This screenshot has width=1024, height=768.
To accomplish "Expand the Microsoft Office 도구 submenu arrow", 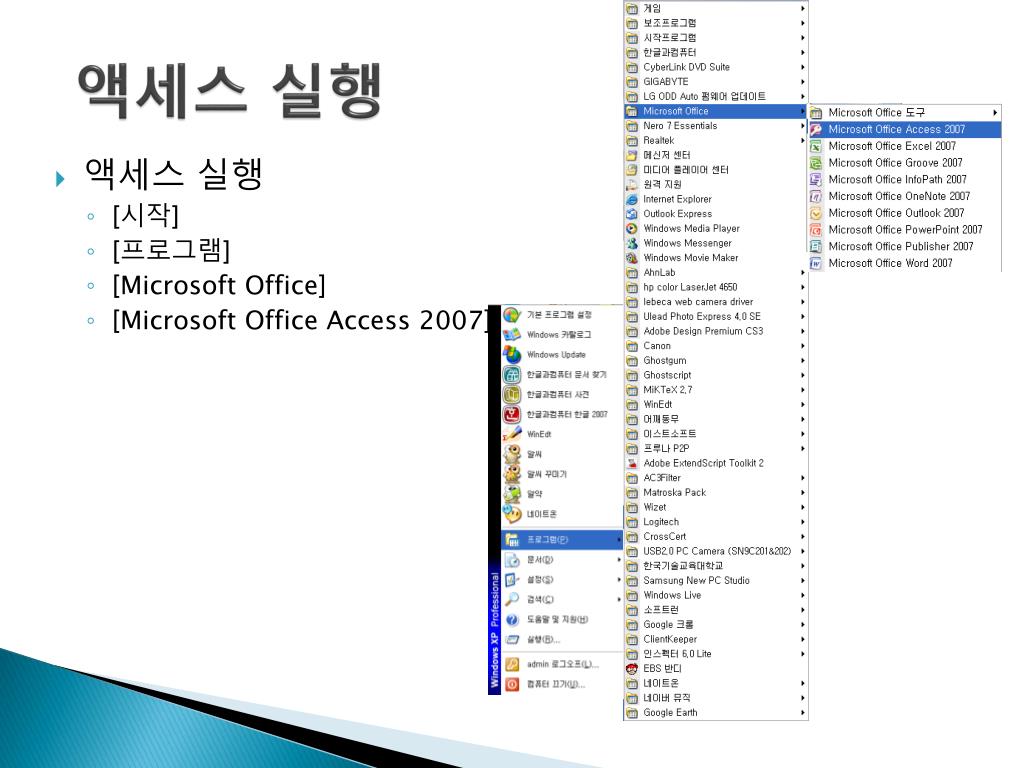I will click(995, 113).
